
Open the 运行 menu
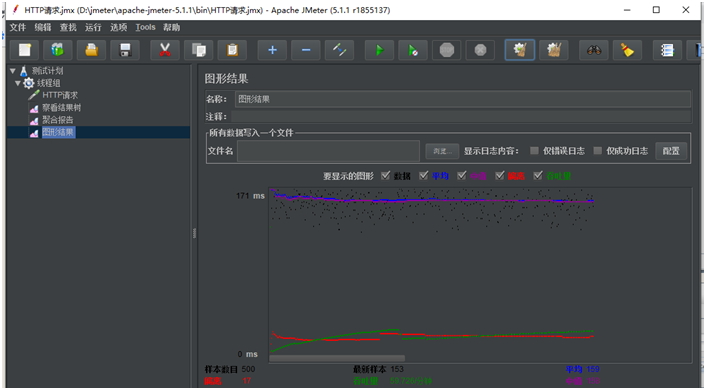pyautogui.click(x=93, y=27)
